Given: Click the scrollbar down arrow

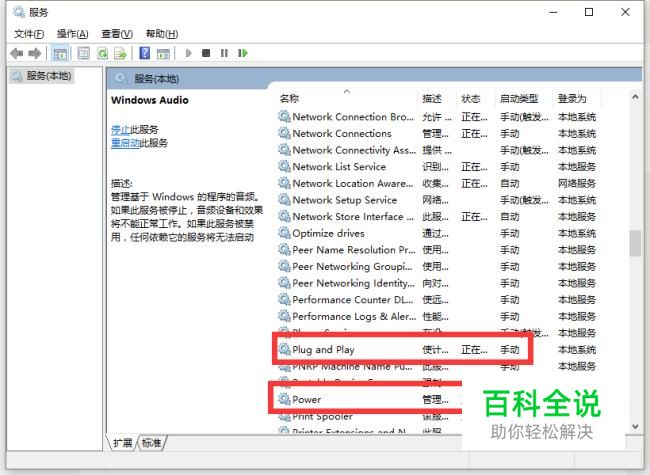Looking at the screenshot, I should tap(635, 427).
